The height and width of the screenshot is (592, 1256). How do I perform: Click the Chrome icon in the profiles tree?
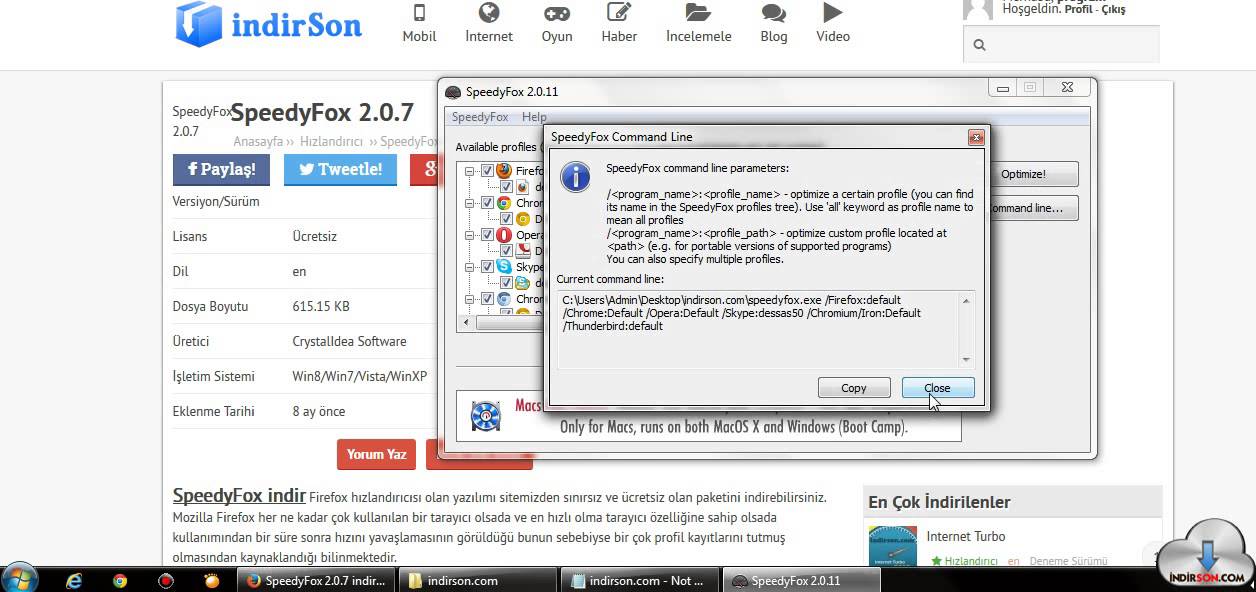(x=503, y=203)
